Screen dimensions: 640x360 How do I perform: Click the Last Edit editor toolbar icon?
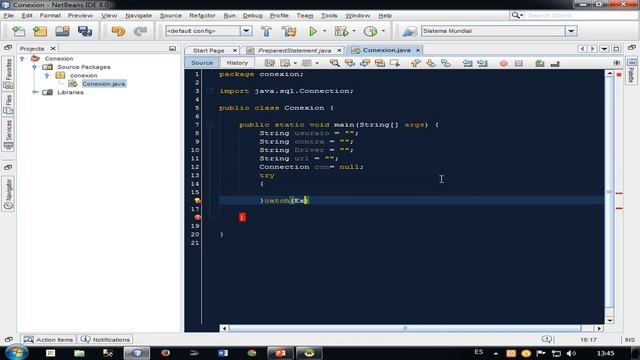pyautogui.click(x=270, y=63)
